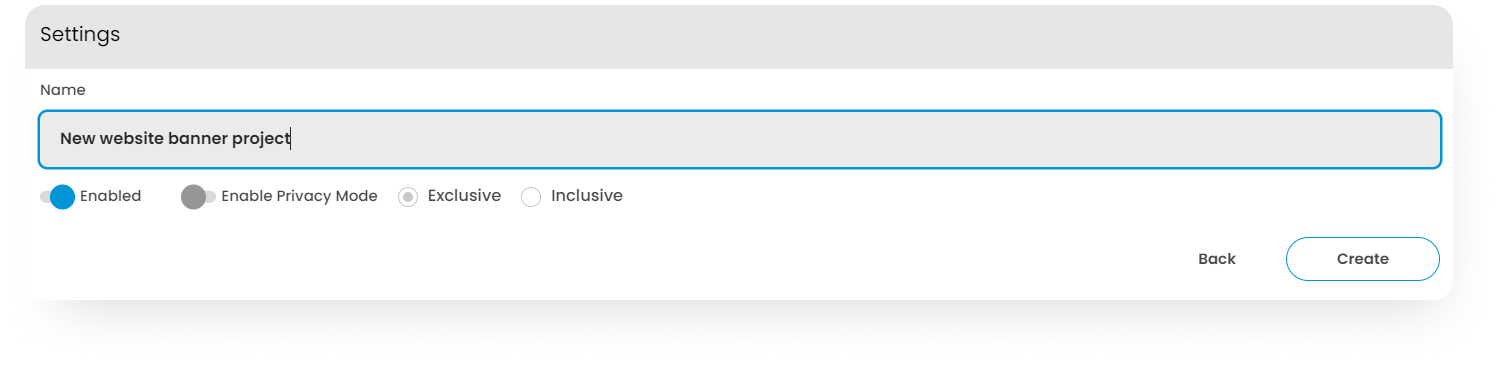
Task: Focus the Name input field
Action: pos(740,139)
